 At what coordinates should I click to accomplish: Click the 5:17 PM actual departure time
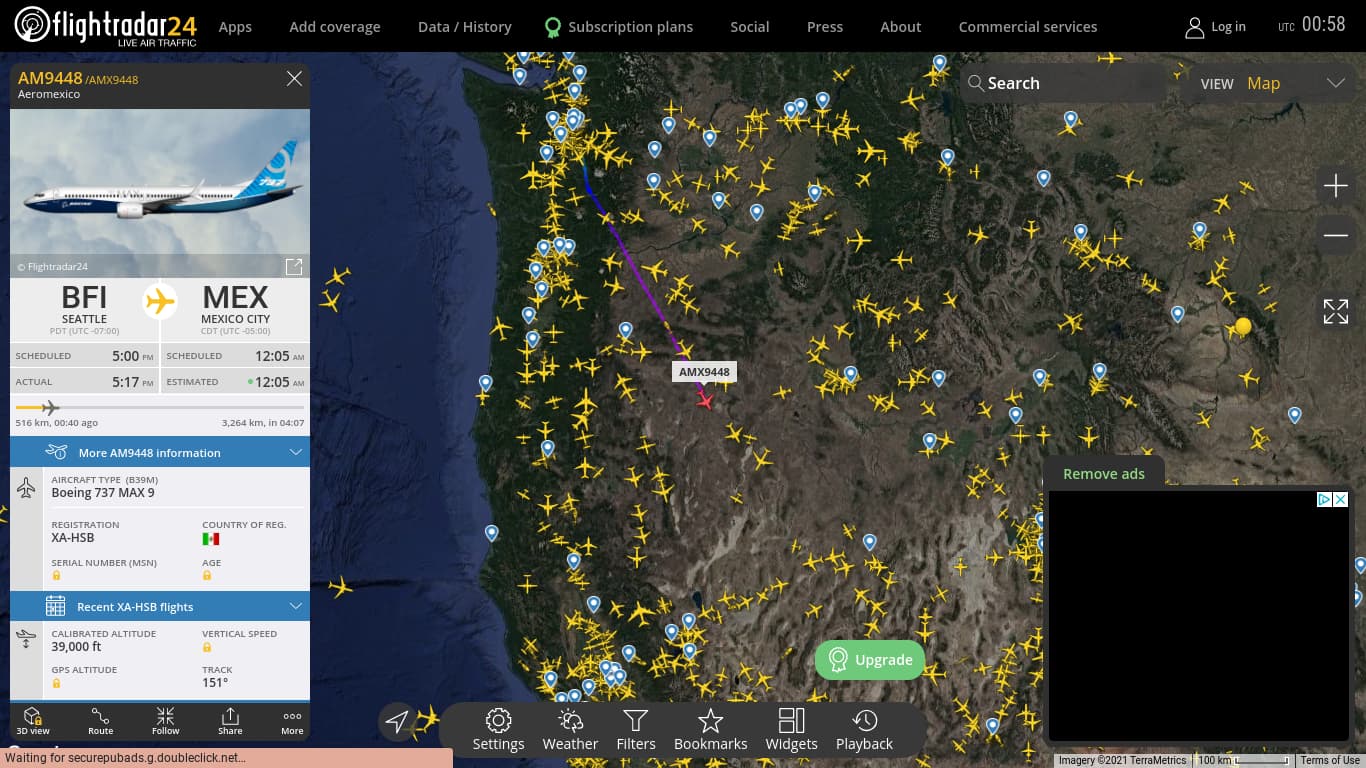(133, 382)
